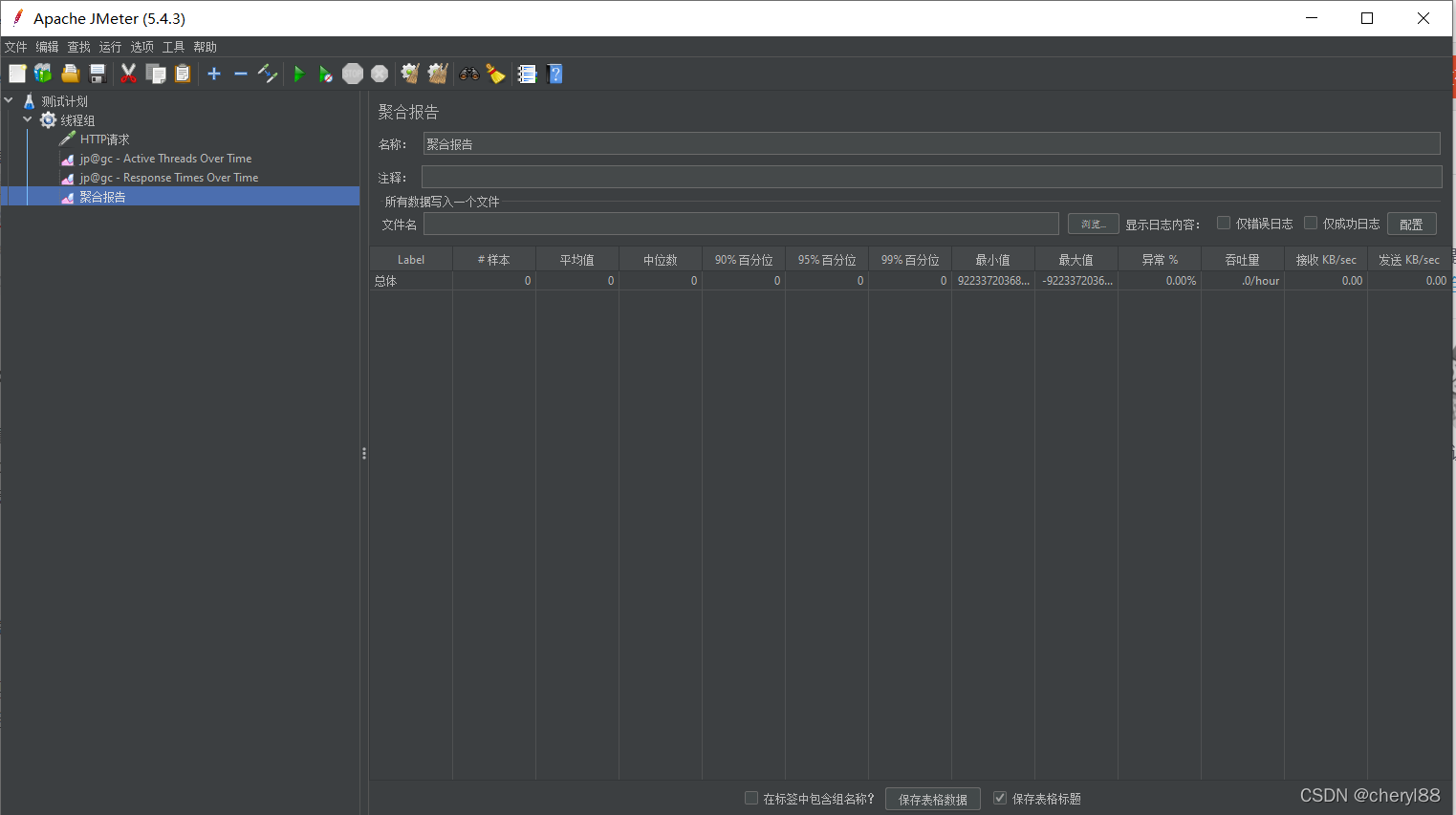Click the 90% 百分位 column header
The width and height of the screenshot is (1456, 815).
tap(744, 260)
